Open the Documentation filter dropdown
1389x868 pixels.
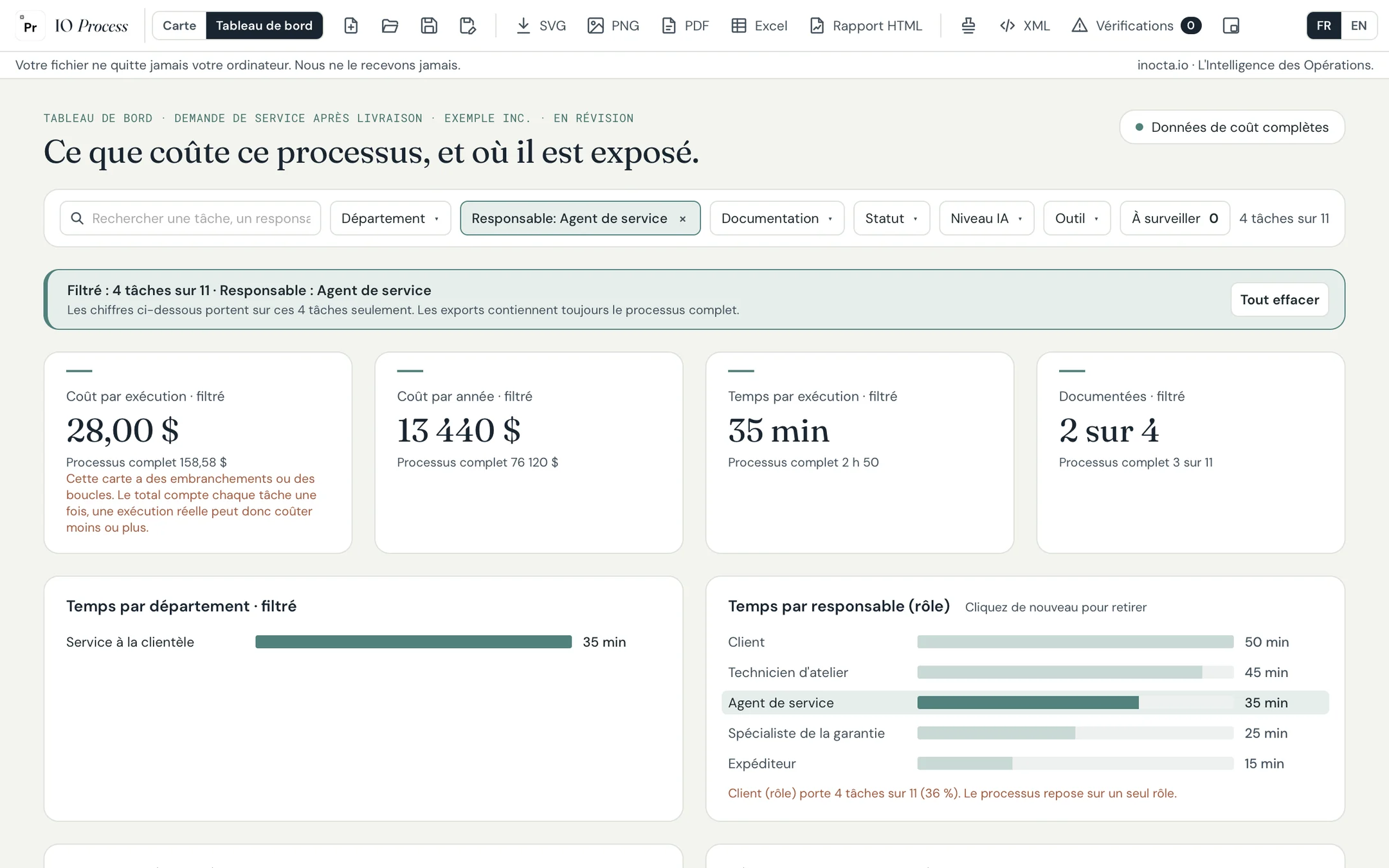pos(777,218)
